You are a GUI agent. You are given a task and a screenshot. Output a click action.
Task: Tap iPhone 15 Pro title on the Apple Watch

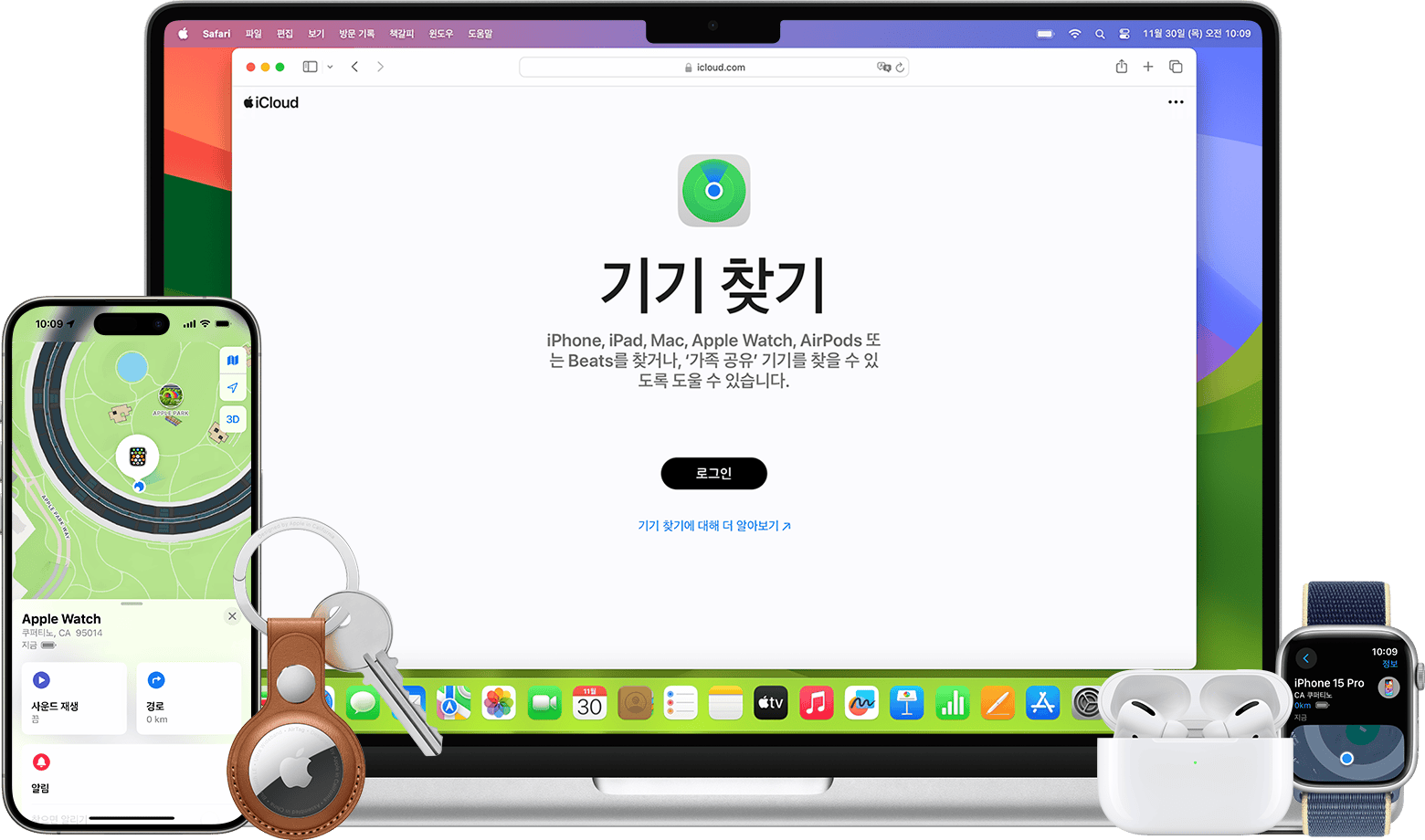pos(1329,683)
